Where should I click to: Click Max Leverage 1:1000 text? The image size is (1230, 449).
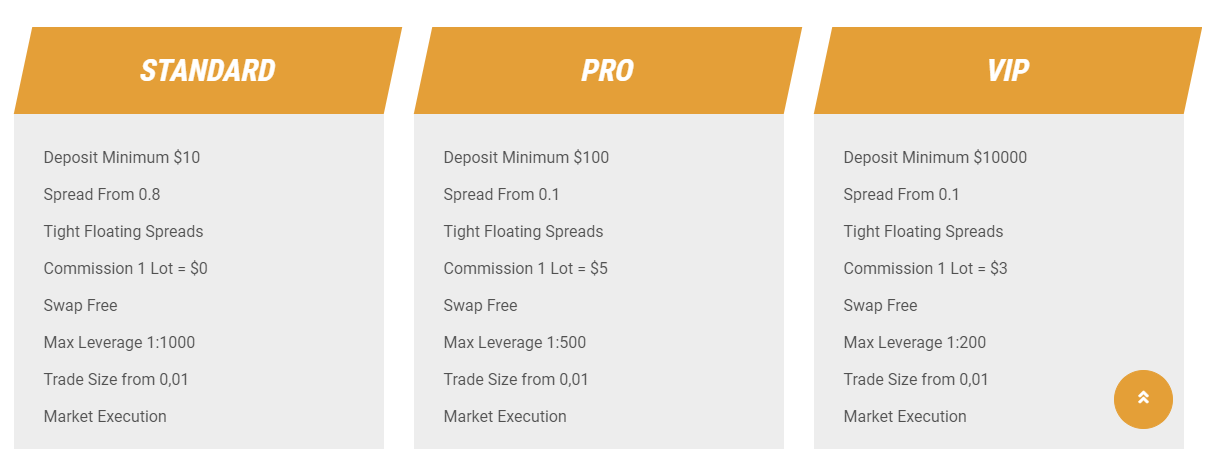[x=119, y=342]
